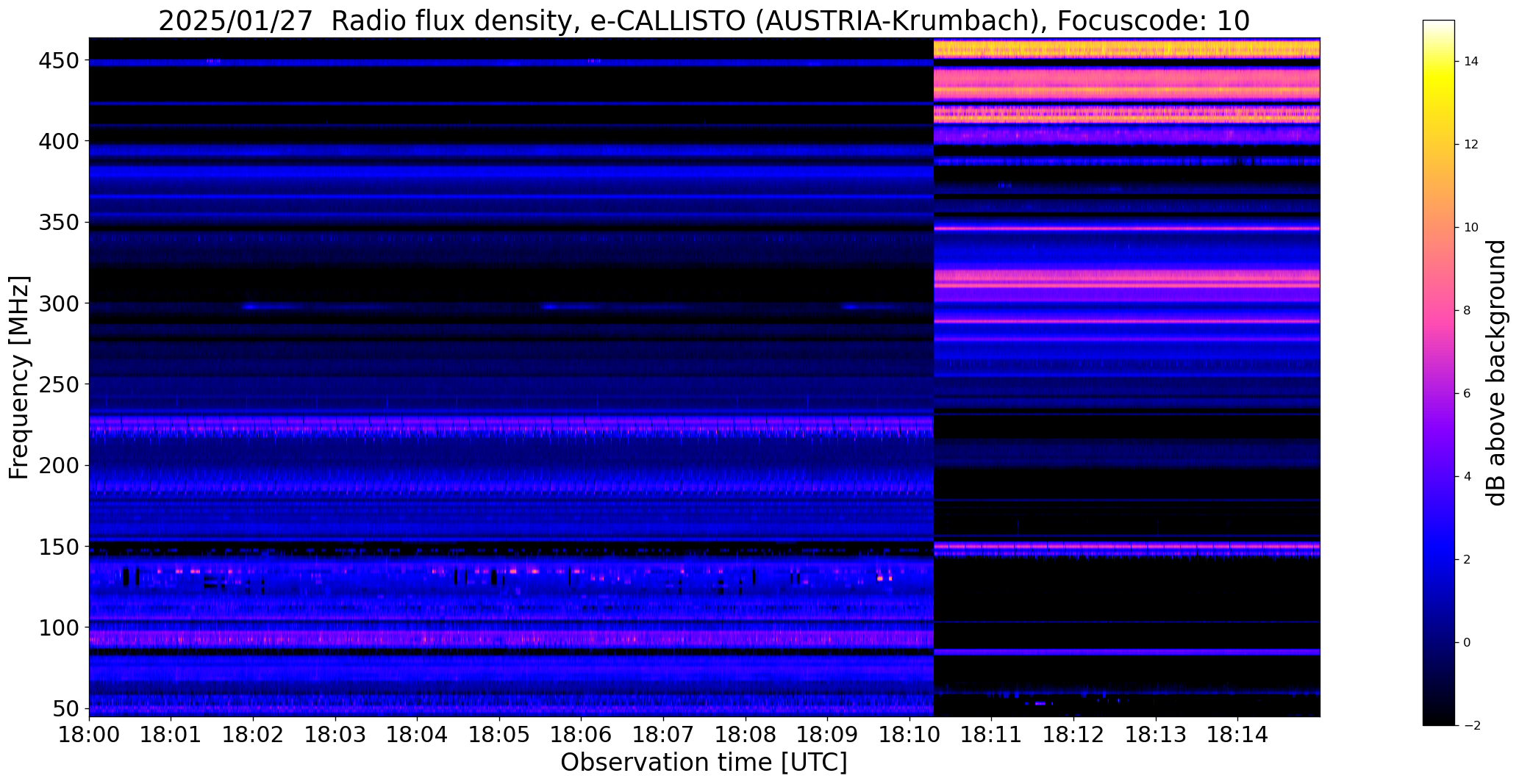The image size is (1519, 784).
Task: Click the 18:02 time tick label
Action: (254, 733)
